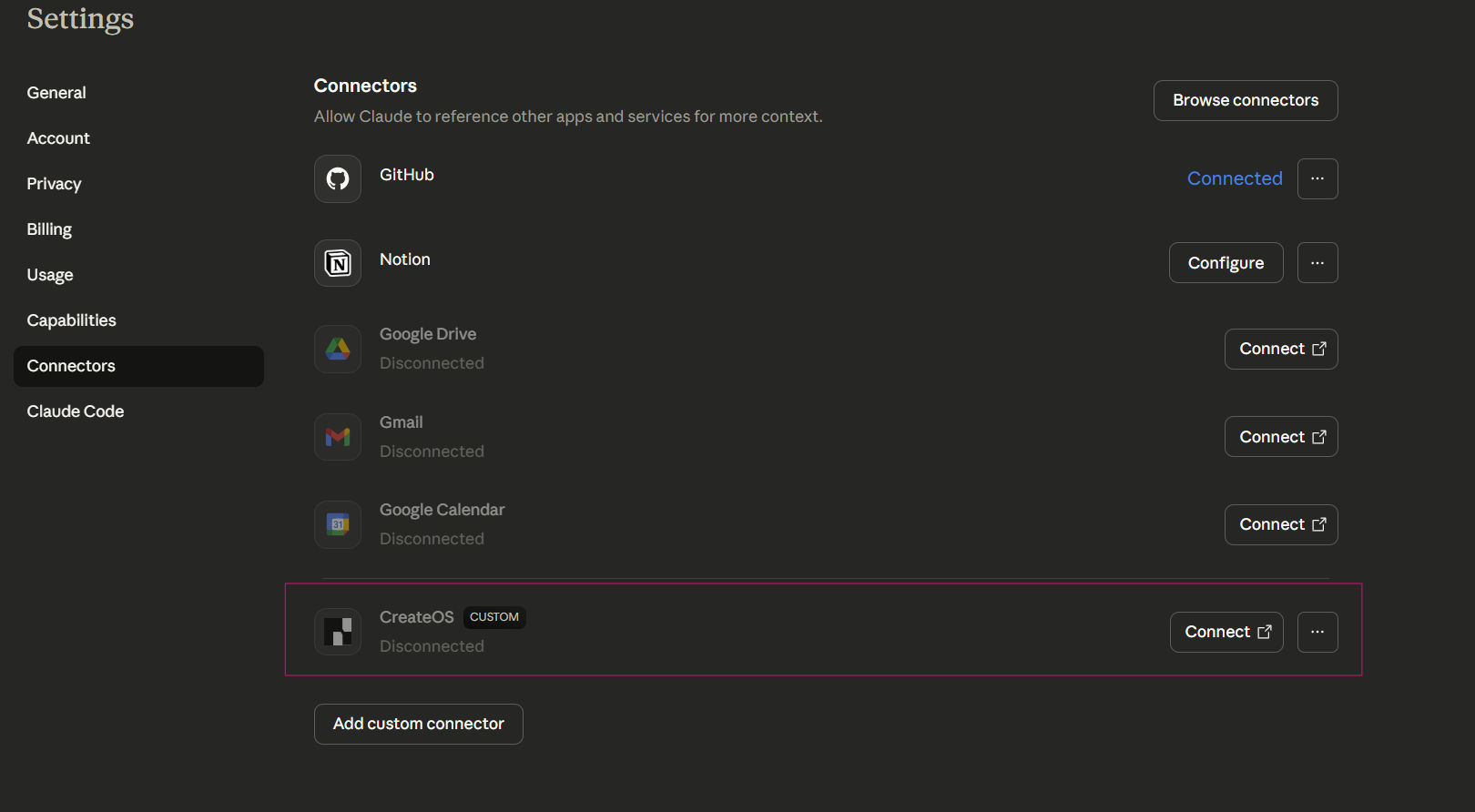Screen dimensions: 1475x812
Task: Configure the Notion connector
Action: [1226, 263]
